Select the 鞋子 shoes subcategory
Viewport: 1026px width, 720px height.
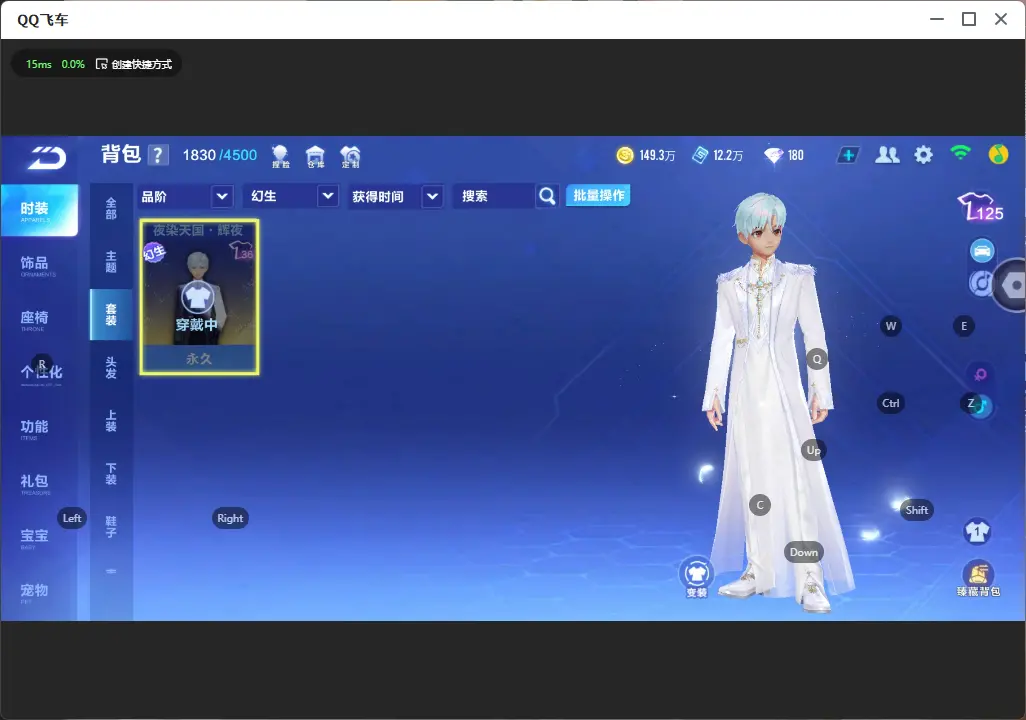pos(111,527)
